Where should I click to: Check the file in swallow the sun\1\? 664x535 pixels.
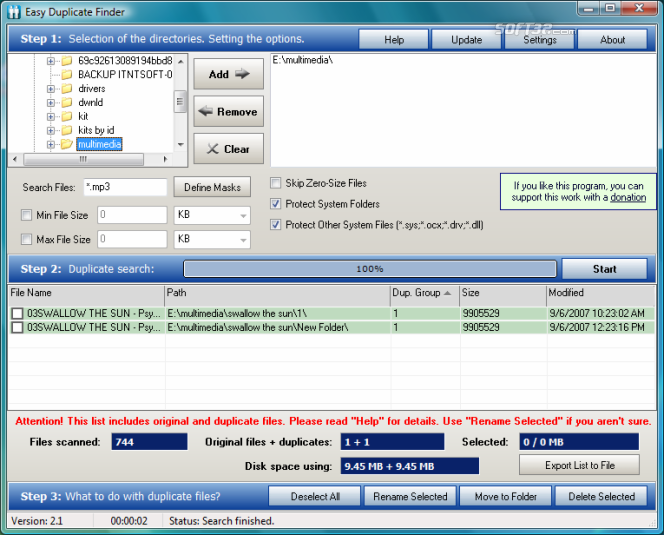tap(17, 313)
